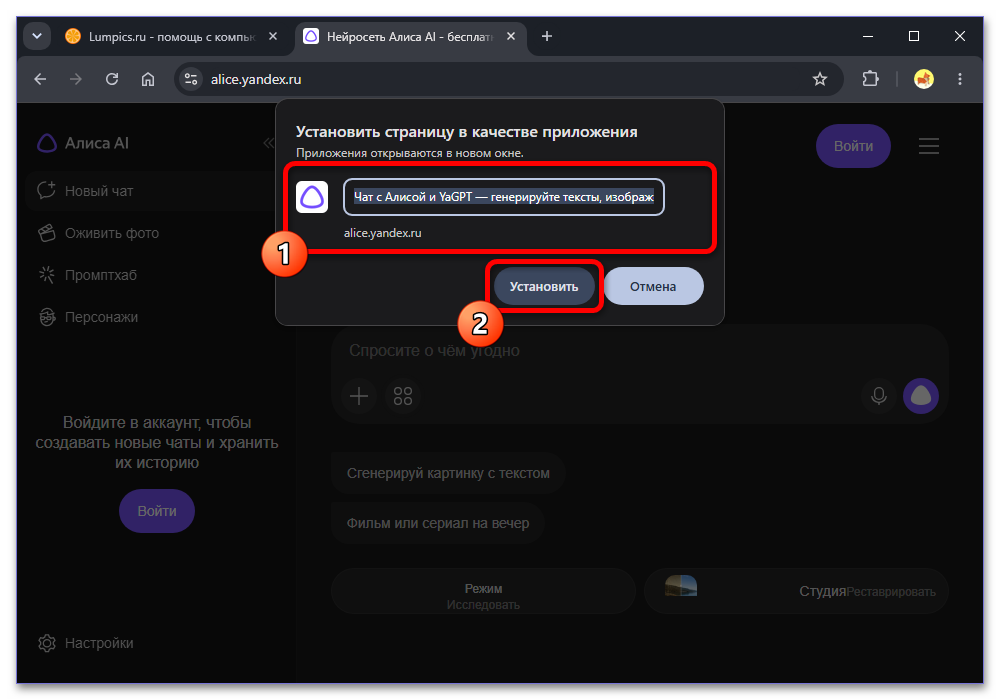
Task: Open Настройки in sidebar
Action: point(86,643)
